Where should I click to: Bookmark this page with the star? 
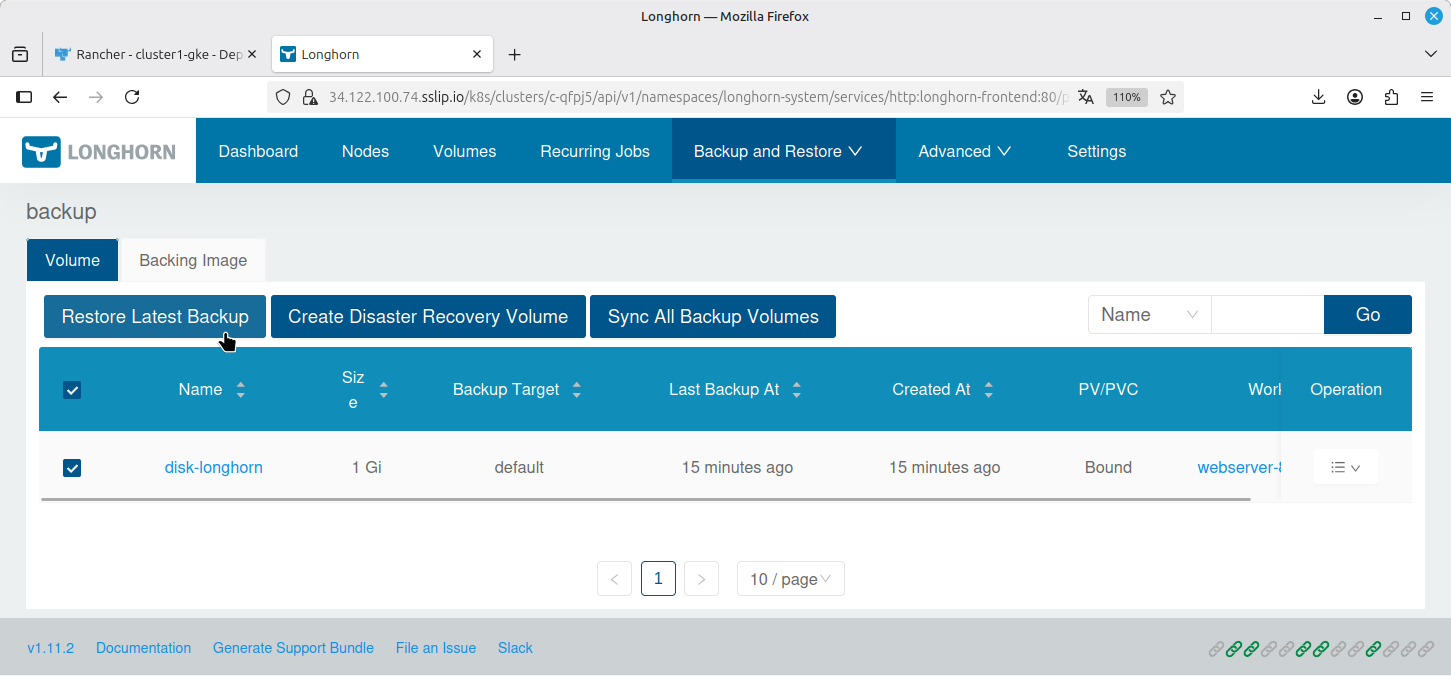click(1167, 97)
